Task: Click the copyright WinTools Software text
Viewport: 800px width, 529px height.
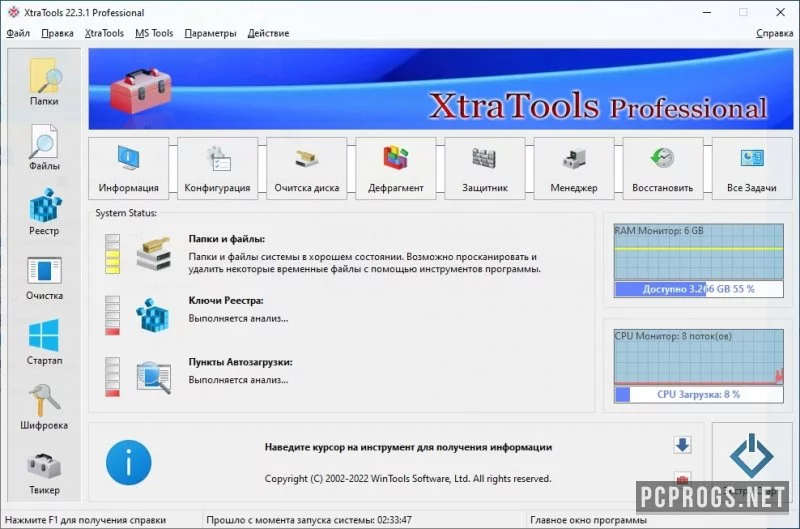Action: (408, 478)
